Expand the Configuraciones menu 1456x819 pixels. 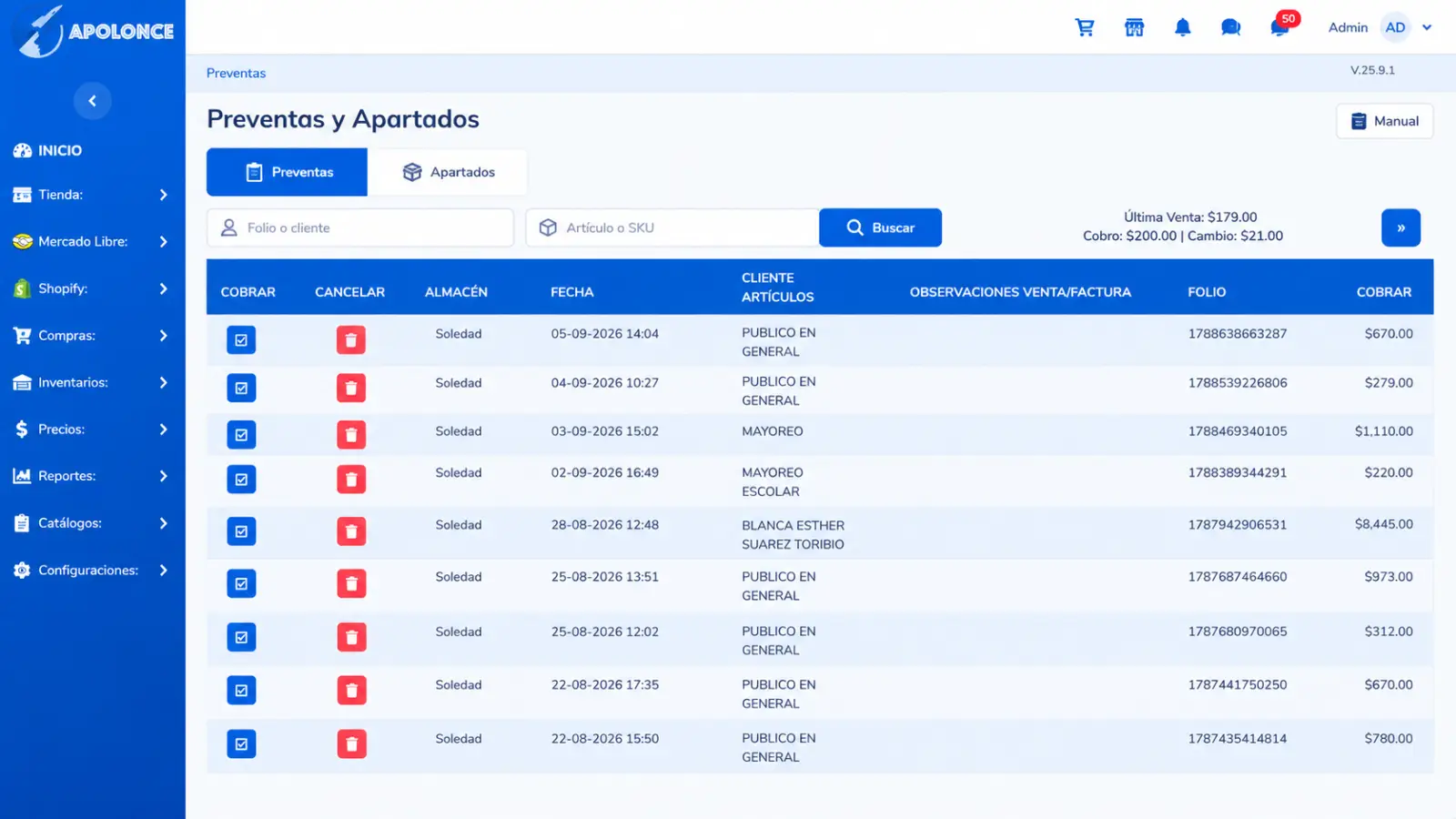click(x=91, y=571)
